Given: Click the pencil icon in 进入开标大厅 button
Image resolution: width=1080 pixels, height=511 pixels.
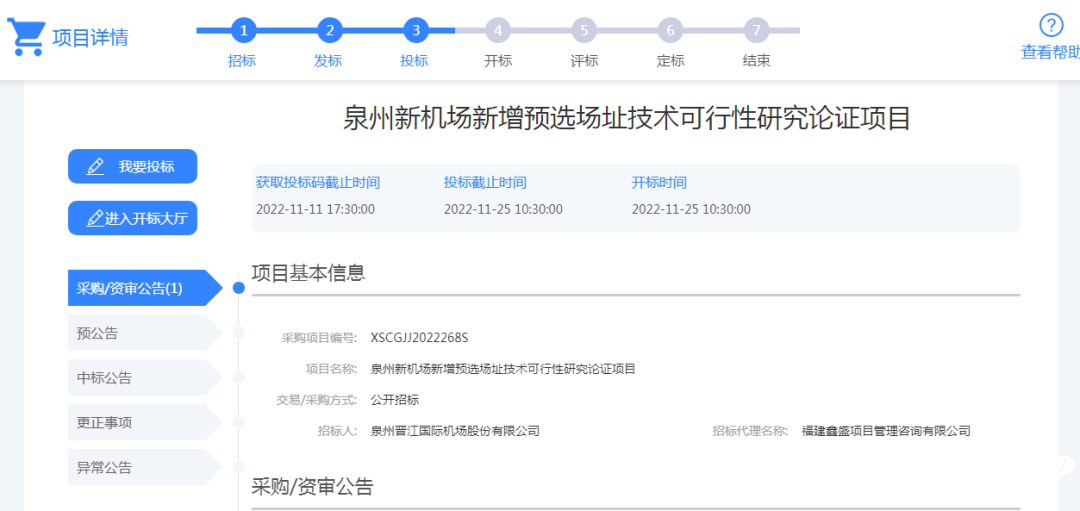Looking at the screenshot, I should tap(95, 218).
